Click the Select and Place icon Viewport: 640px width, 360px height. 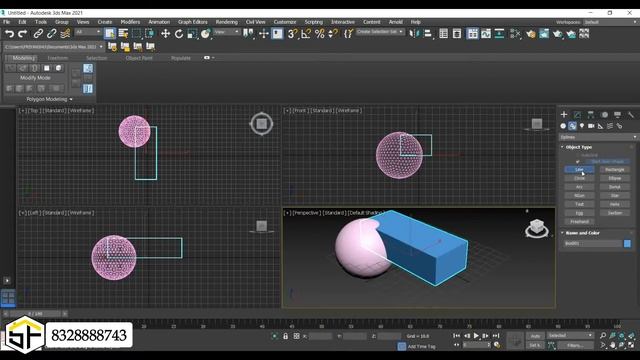pyautogui.click(x=205, y=33)
